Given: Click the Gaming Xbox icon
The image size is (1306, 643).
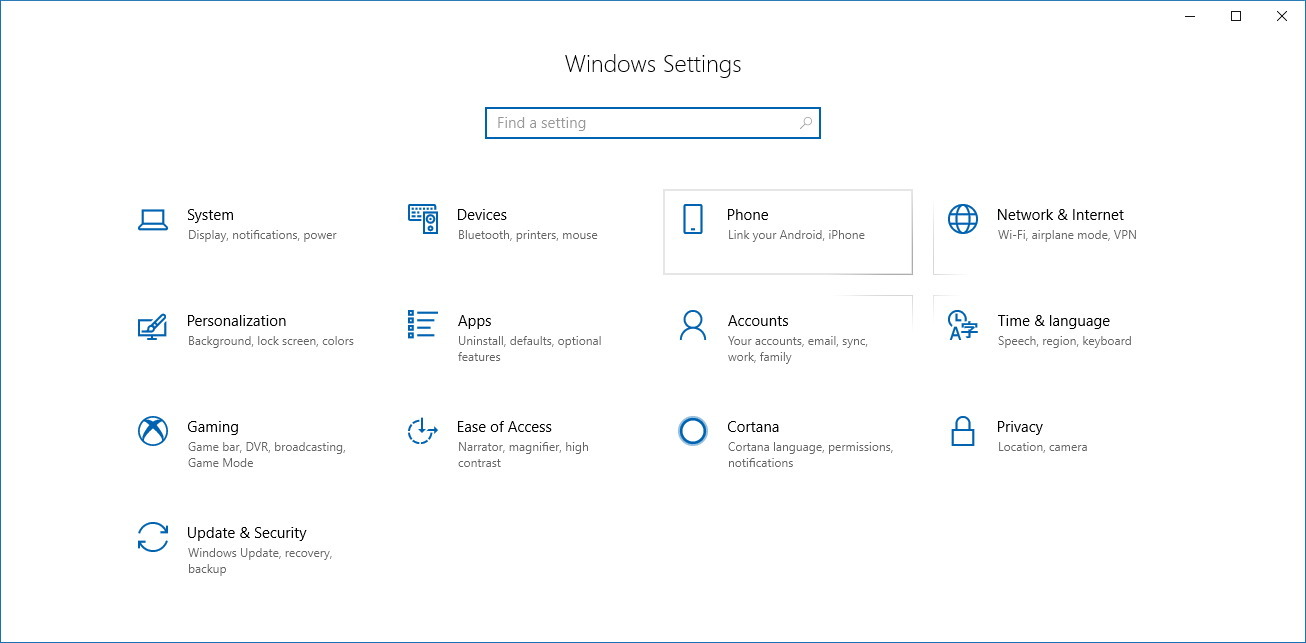Looking at the screenshot, I should 152,431.
